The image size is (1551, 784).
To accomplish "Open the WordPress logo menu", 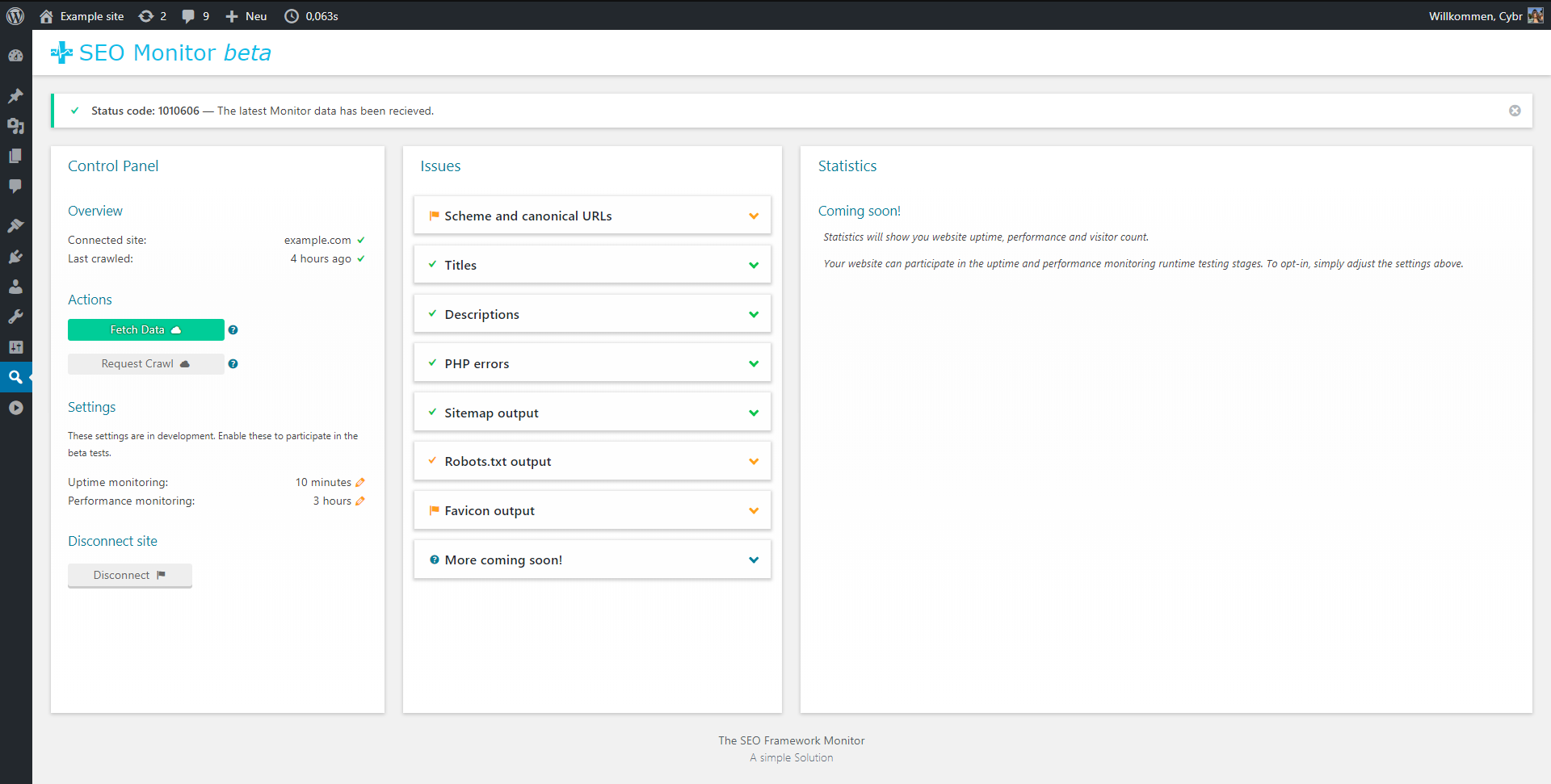I will (15, 16).
